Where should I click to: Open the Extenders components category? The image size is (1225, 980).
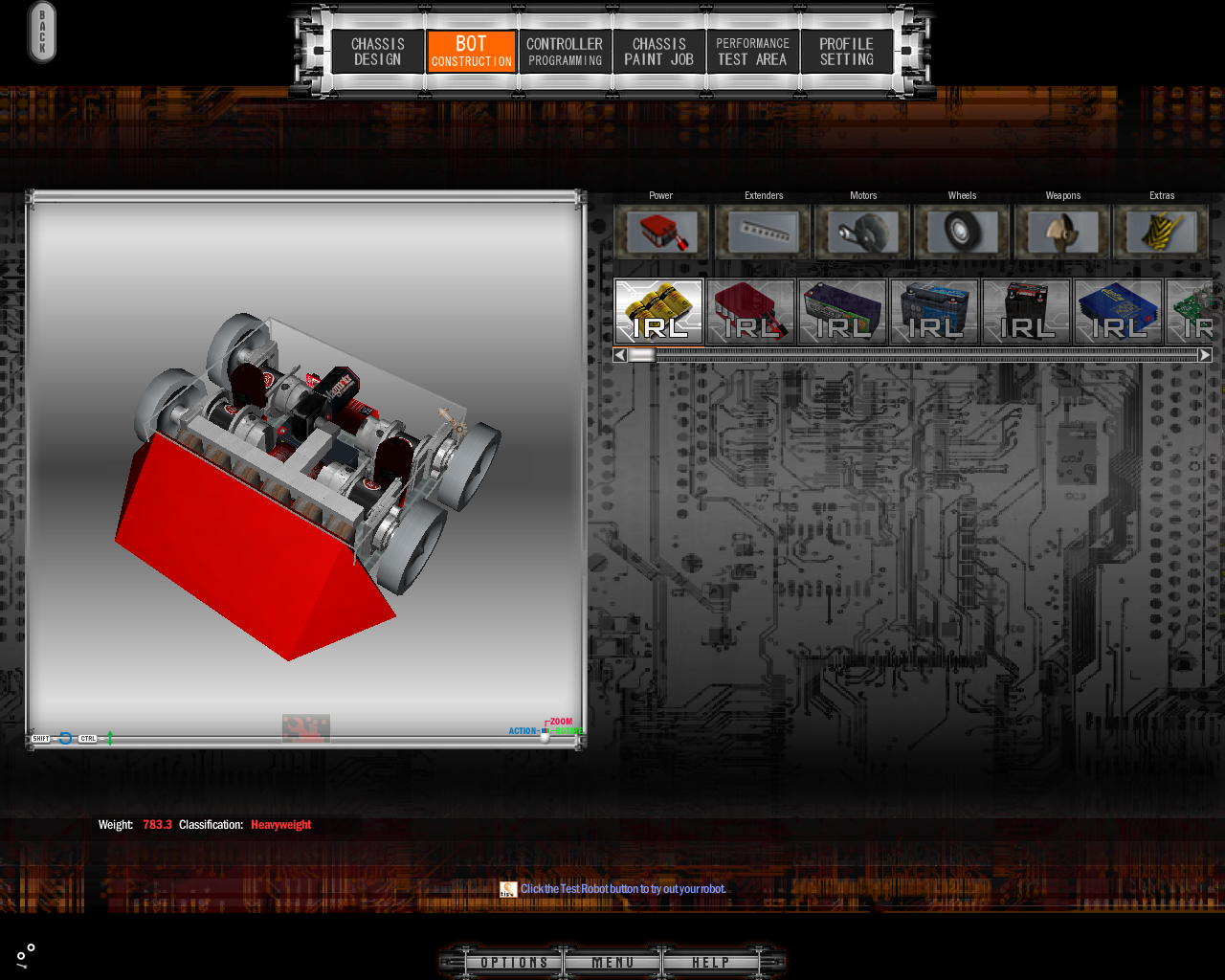click(x=764, y=232)
